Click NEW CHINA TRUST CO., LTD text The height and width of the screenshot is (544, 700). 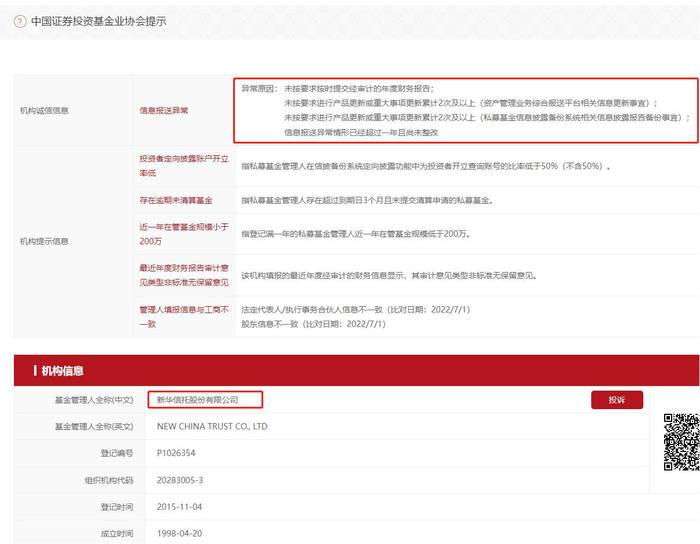coord(212,426)
